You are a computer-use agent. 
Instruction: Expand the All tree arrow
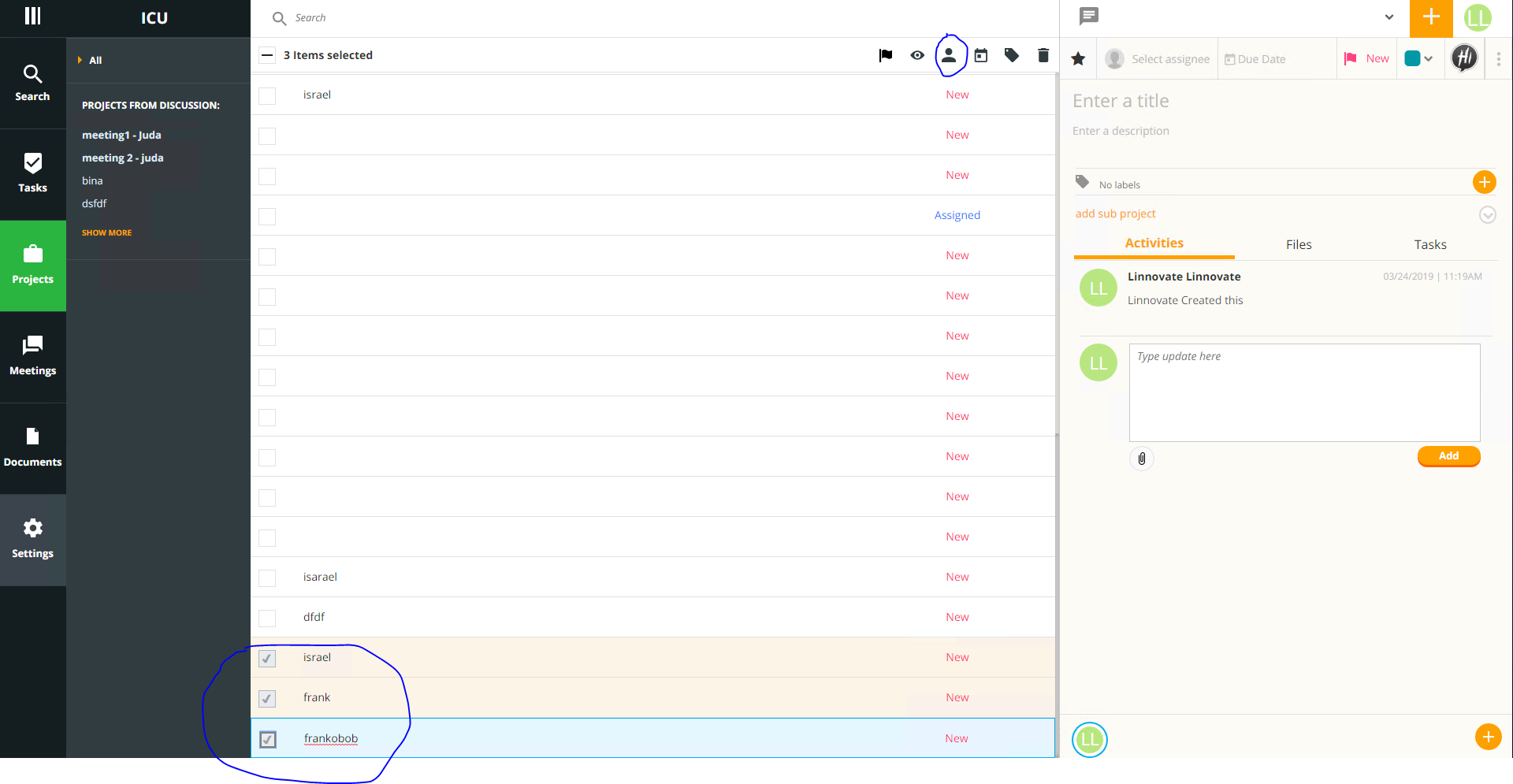(80, 60)
